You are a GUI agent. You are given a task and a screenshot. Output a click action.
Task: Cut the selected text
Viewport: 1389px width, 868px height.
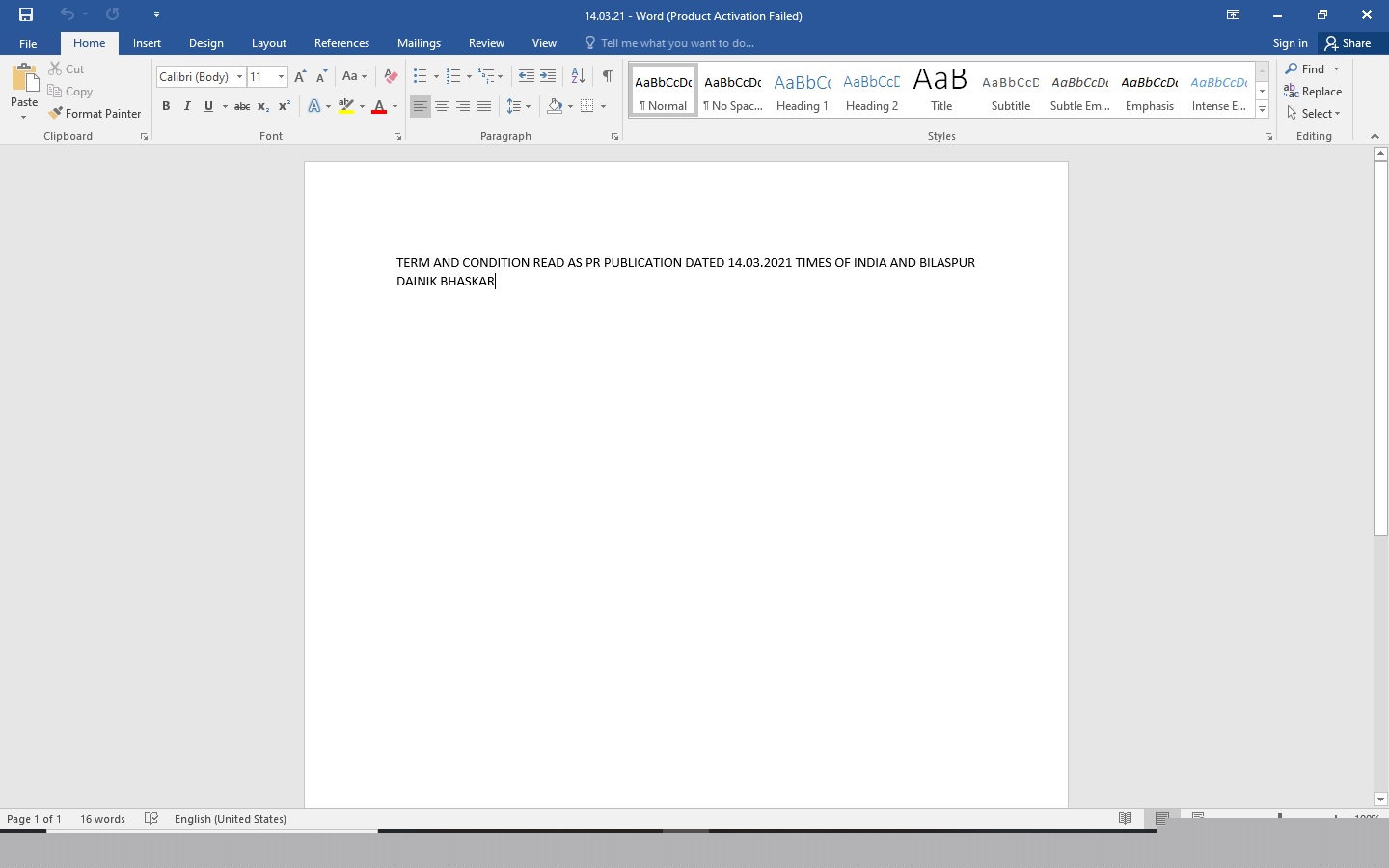tap(67, 68)
